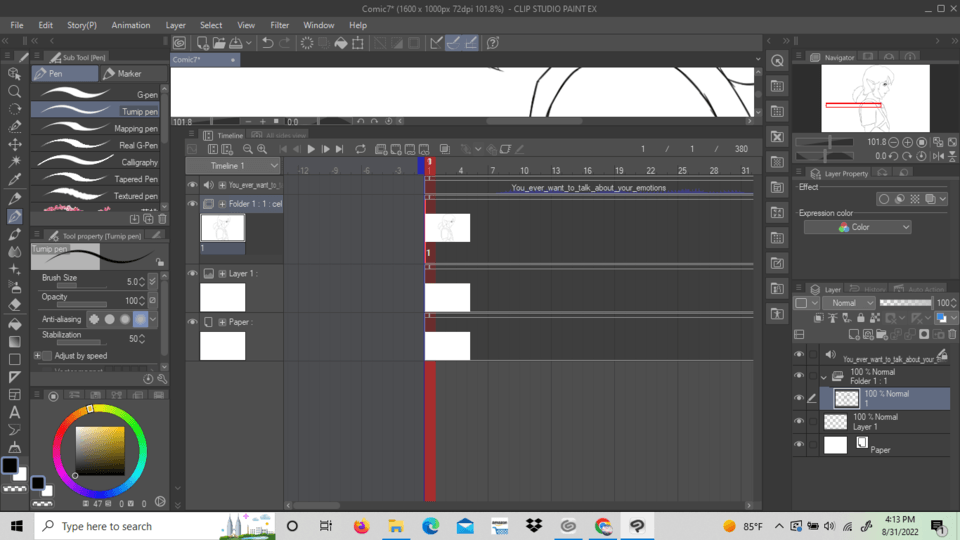Enable Adjust by speed checkbox
The height and width of the screenshot is (540, 960).
pos(47,356)
